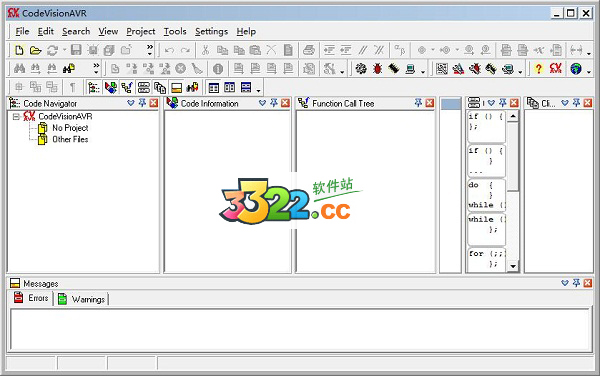
Task: Switch to the Warnings tab
Action: [82, 299]
